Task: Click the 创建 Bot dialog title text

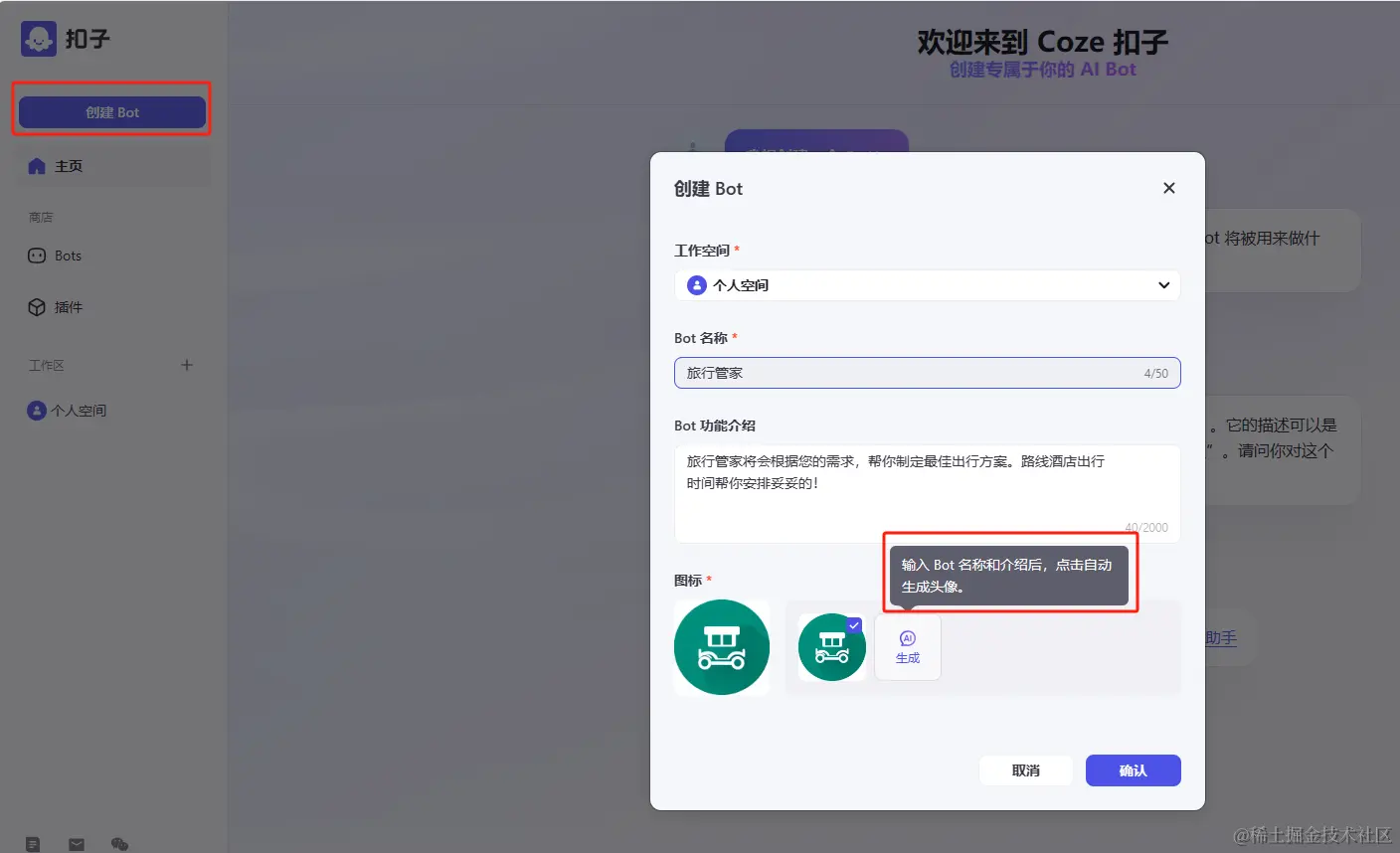Action: tap(708, 189)
